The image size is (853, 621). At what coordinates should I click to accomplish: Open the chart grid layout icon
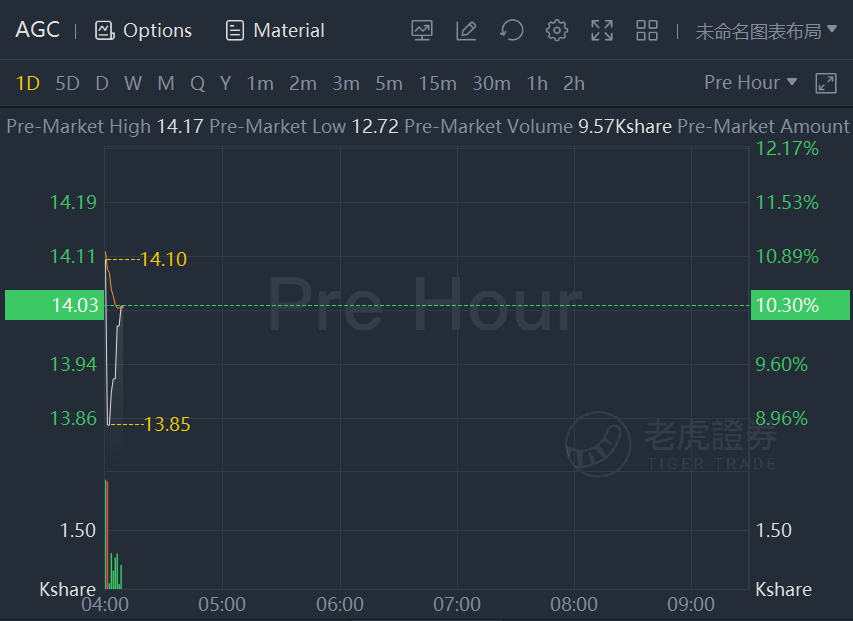tap(647, 30)
